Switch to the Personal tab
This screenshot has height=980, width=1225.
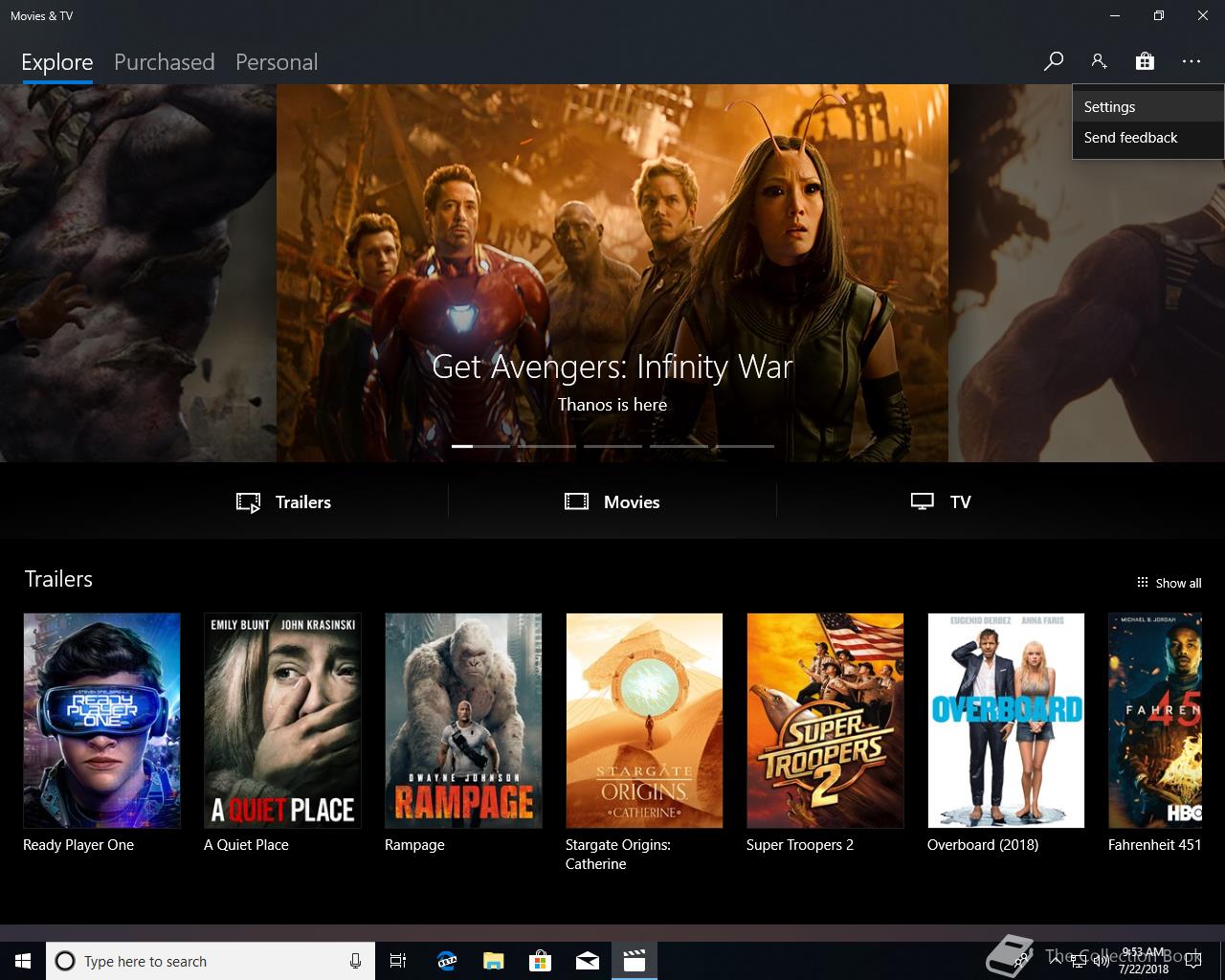pos(277,62)
